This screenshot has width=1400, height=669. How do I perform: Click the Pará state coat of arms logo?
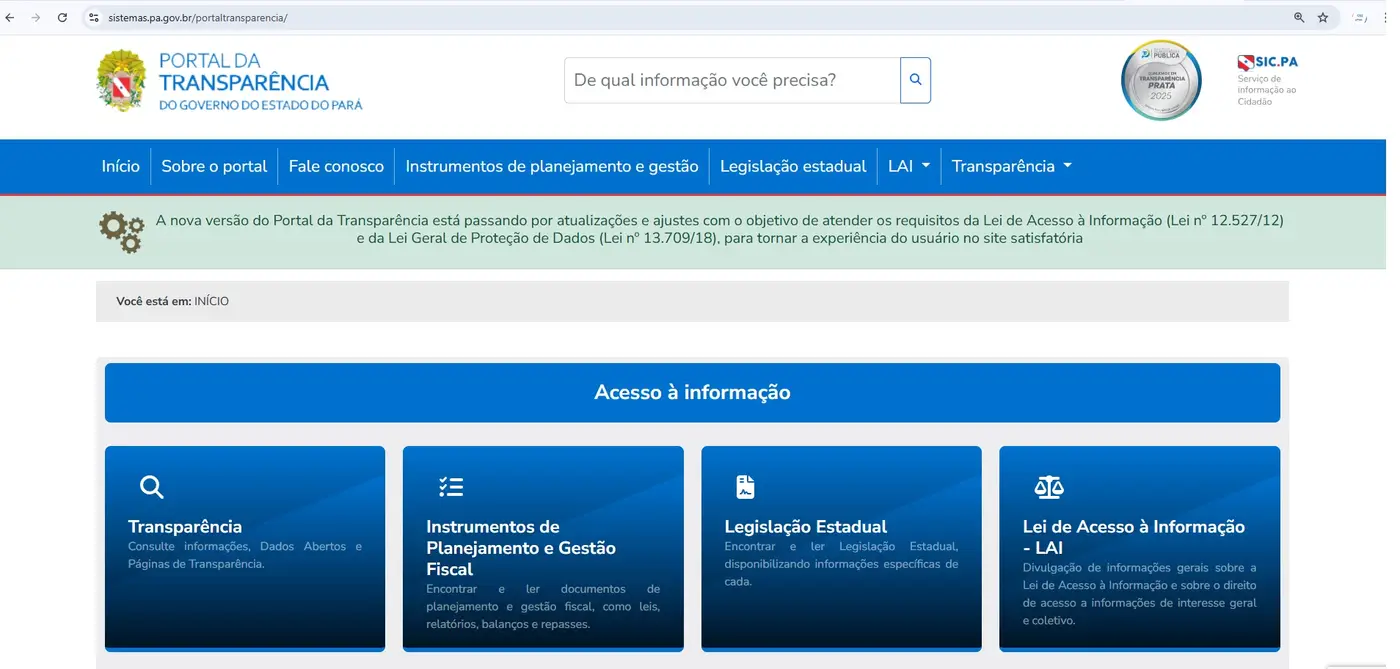coord(121,81)
